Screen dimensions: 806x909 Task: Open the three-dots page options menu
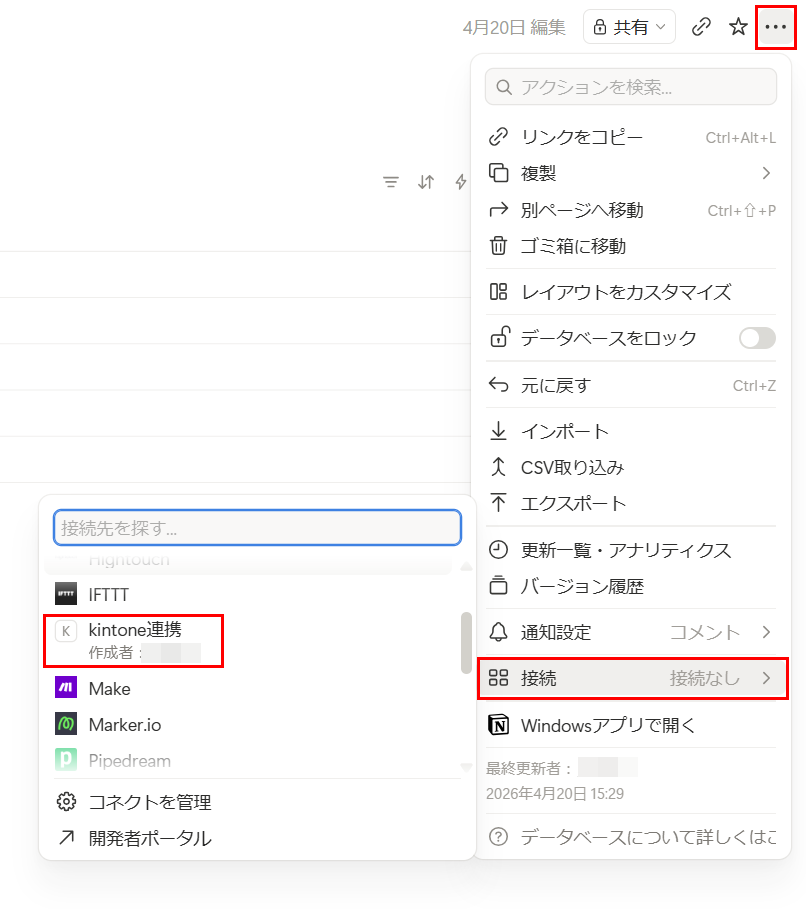(775, 27)
